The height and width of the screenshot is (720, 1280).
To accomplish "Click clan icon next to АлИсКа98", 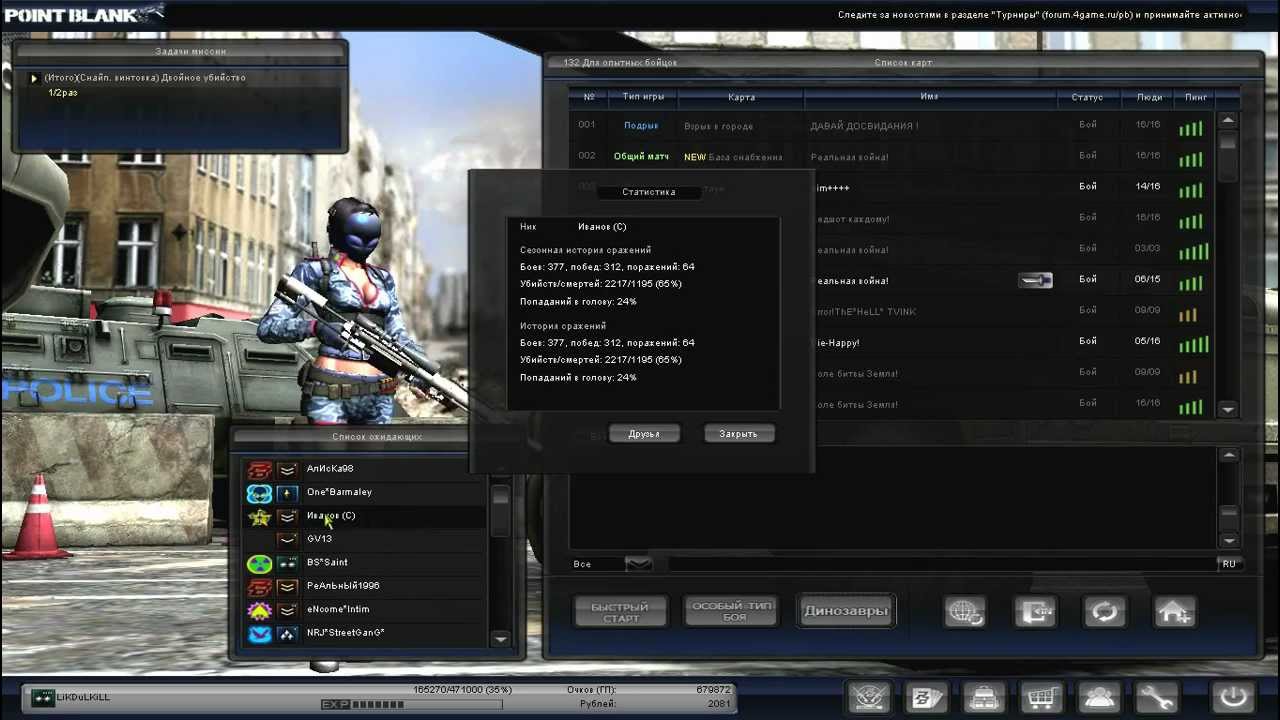I will [259, 469].
